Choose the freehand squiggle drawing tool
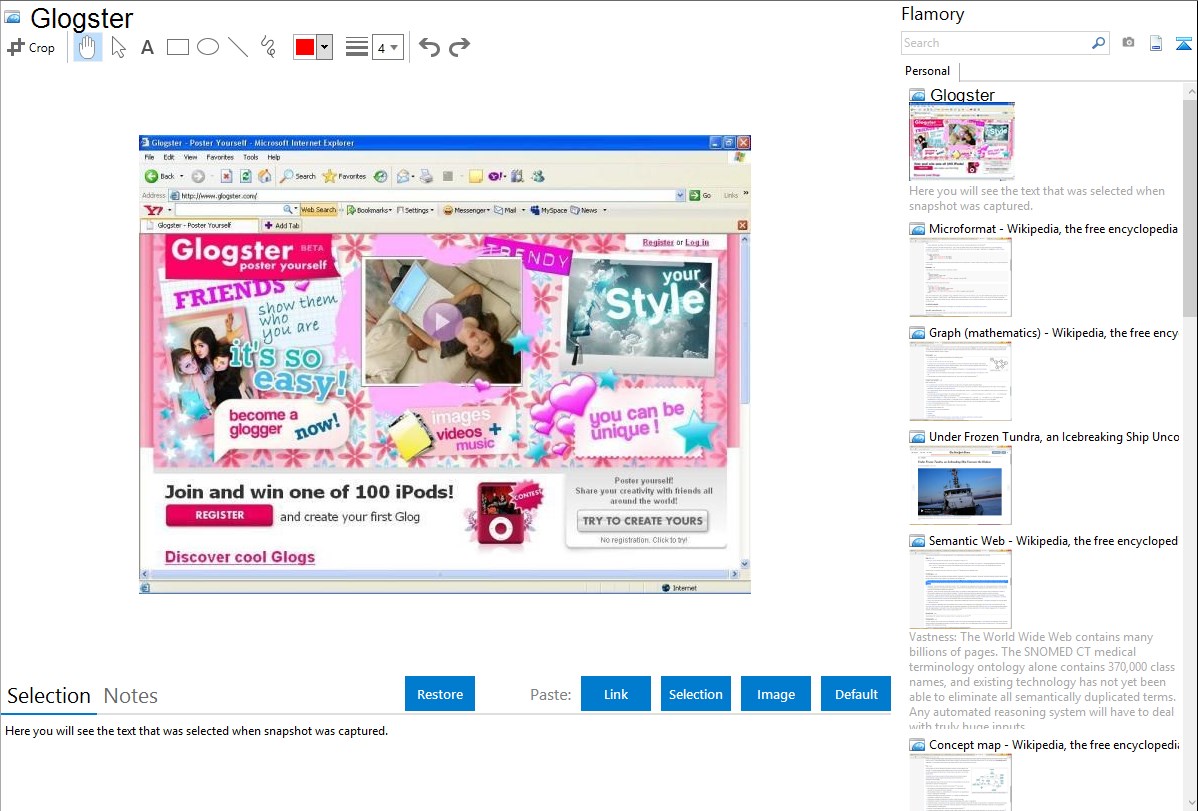The height and width of the screenshot is (811, 1198). click(268, 47)
